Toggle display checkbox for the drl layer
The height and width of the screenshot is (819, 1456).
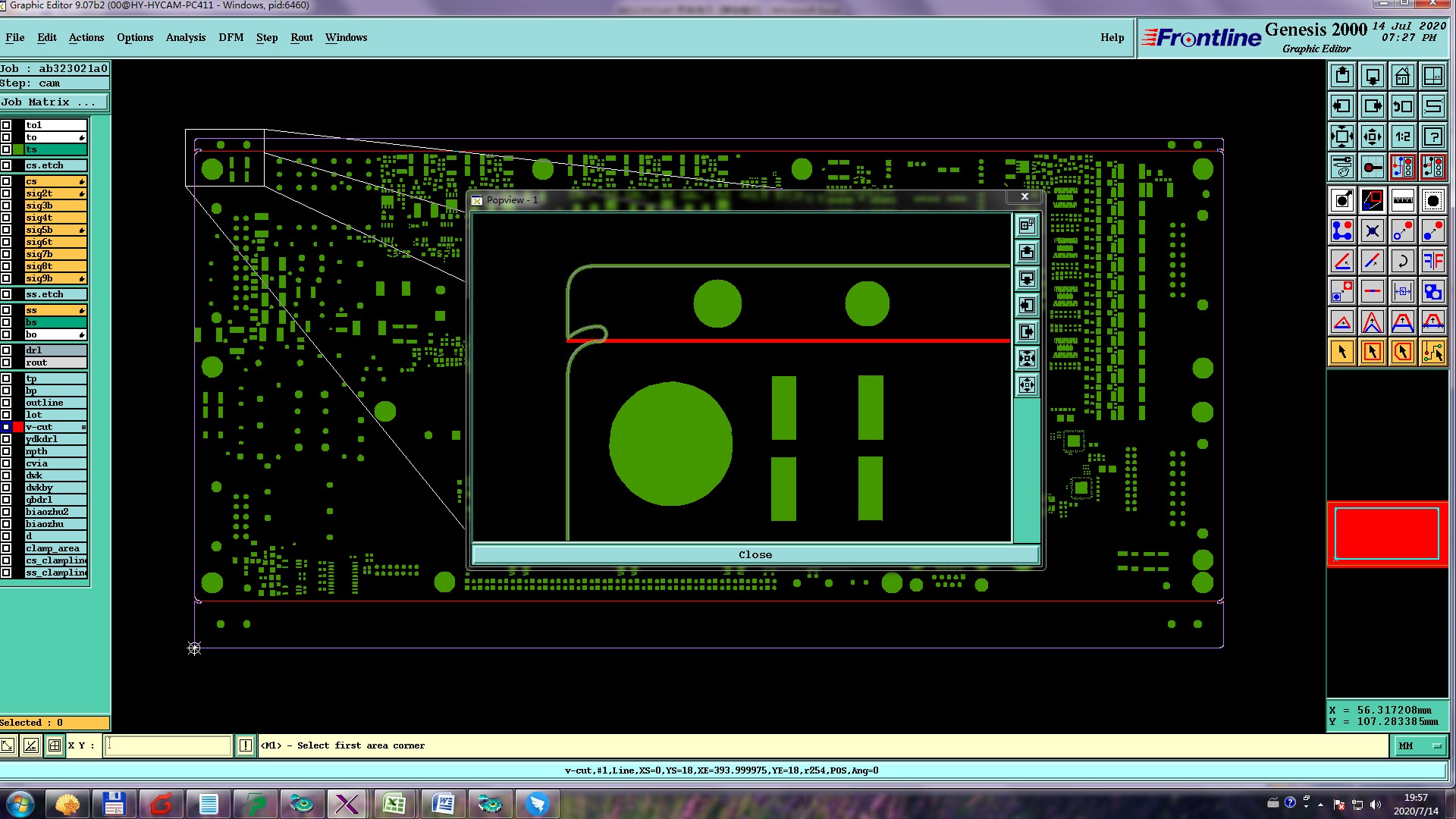(6, 350)
